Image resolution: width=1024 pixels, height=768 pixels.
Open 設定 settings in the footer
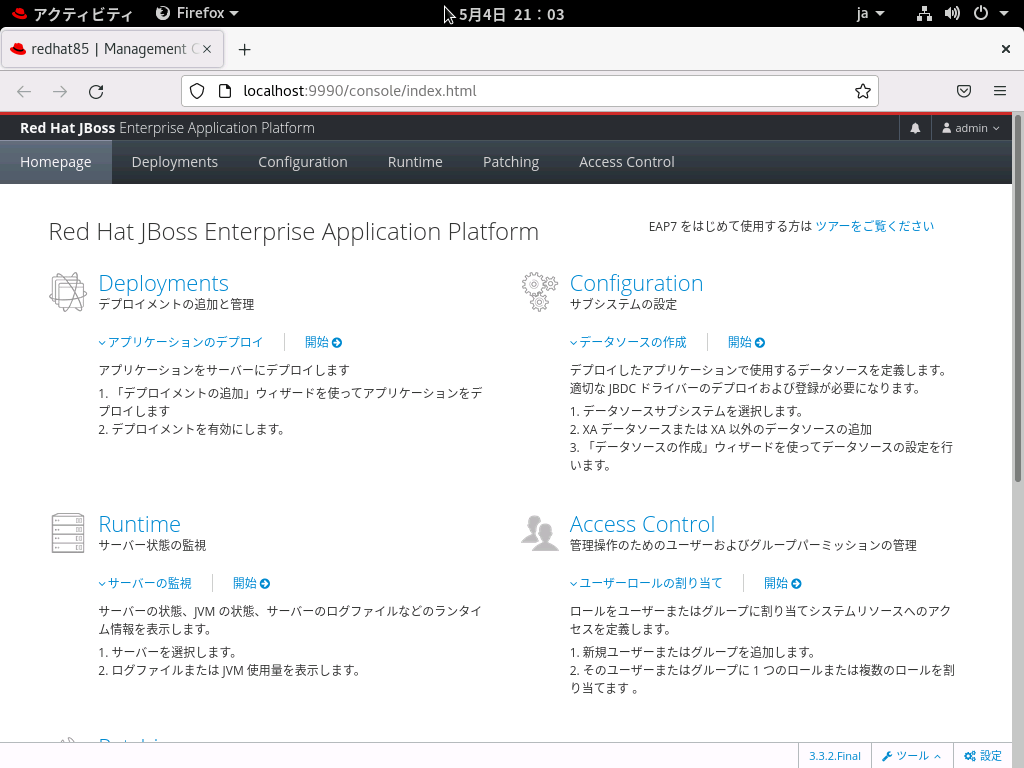coord(983,756)
